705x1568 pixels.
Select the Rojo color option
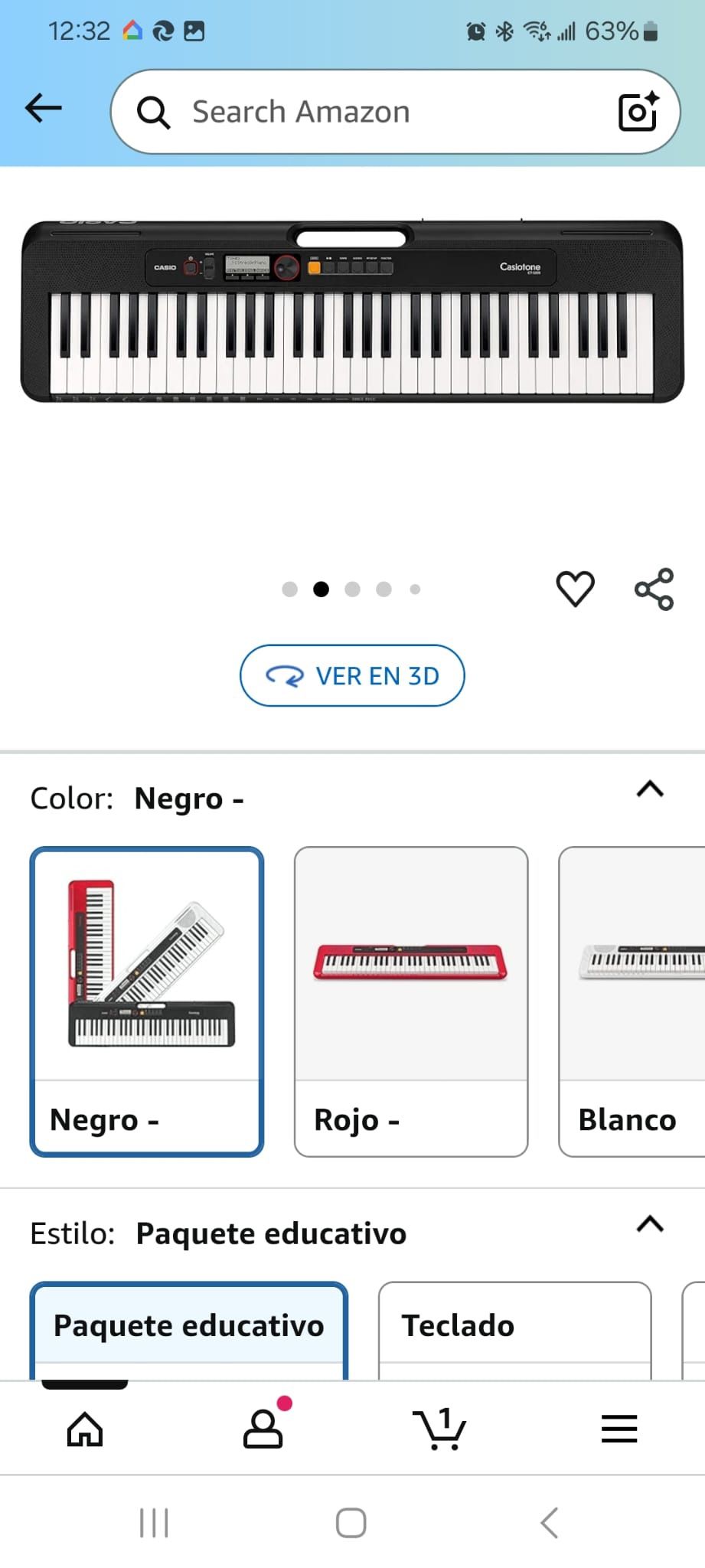(411, 1001)
